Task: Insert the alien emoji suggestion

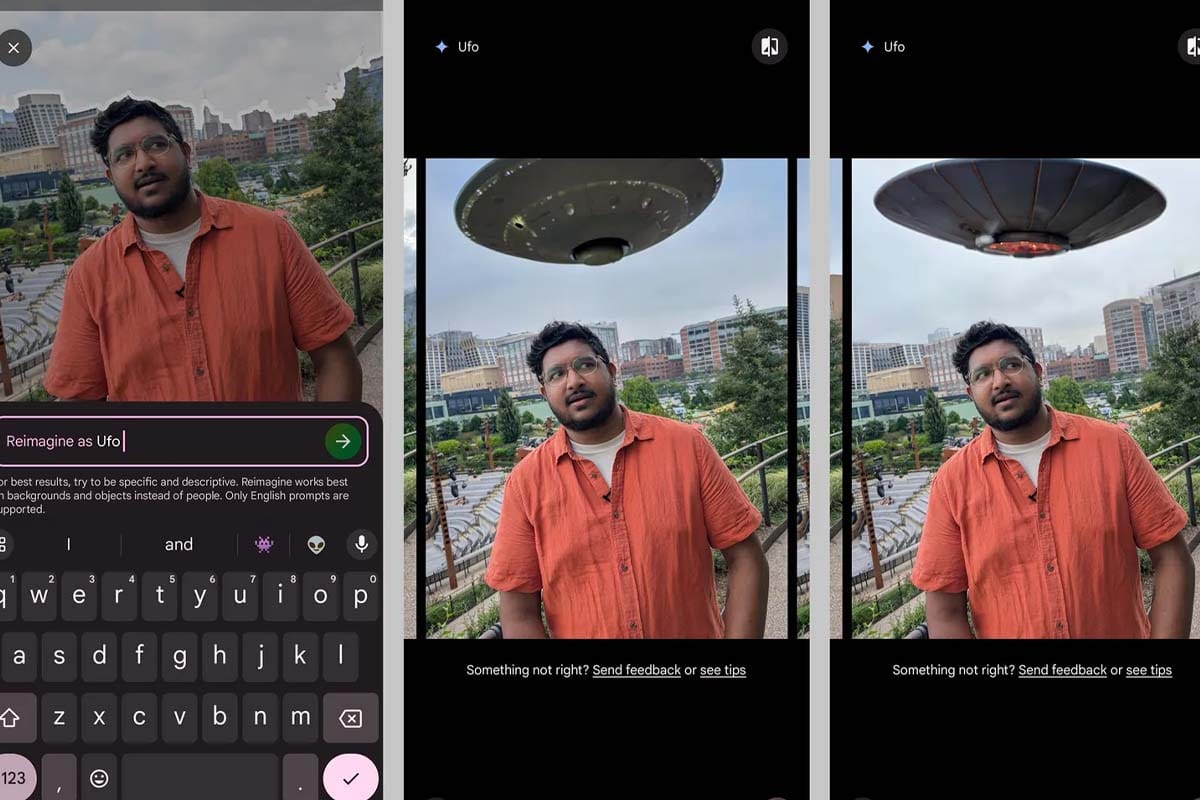Action: (x=315, y=545)
